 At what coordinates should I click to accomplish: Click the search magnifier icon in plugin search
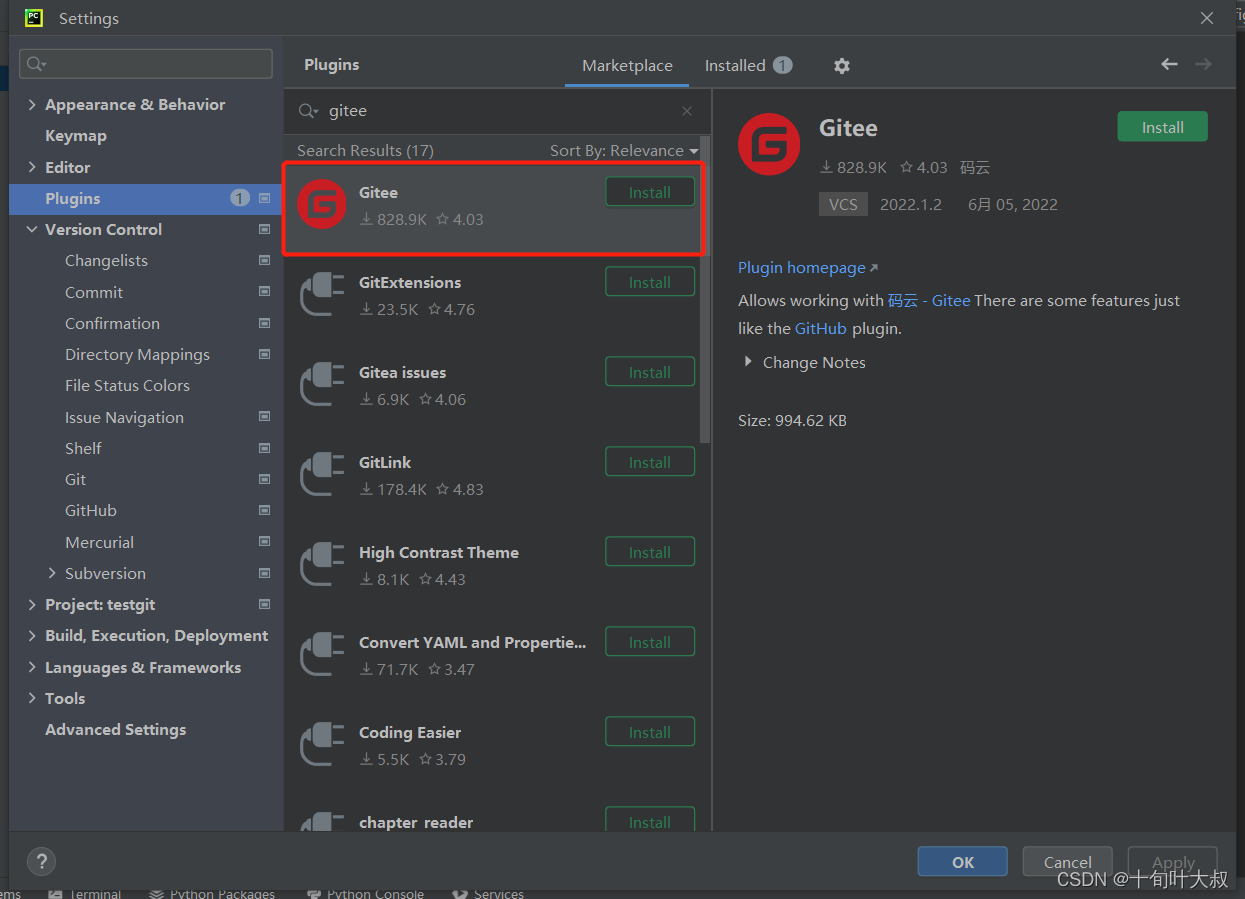tap(308, 111)
